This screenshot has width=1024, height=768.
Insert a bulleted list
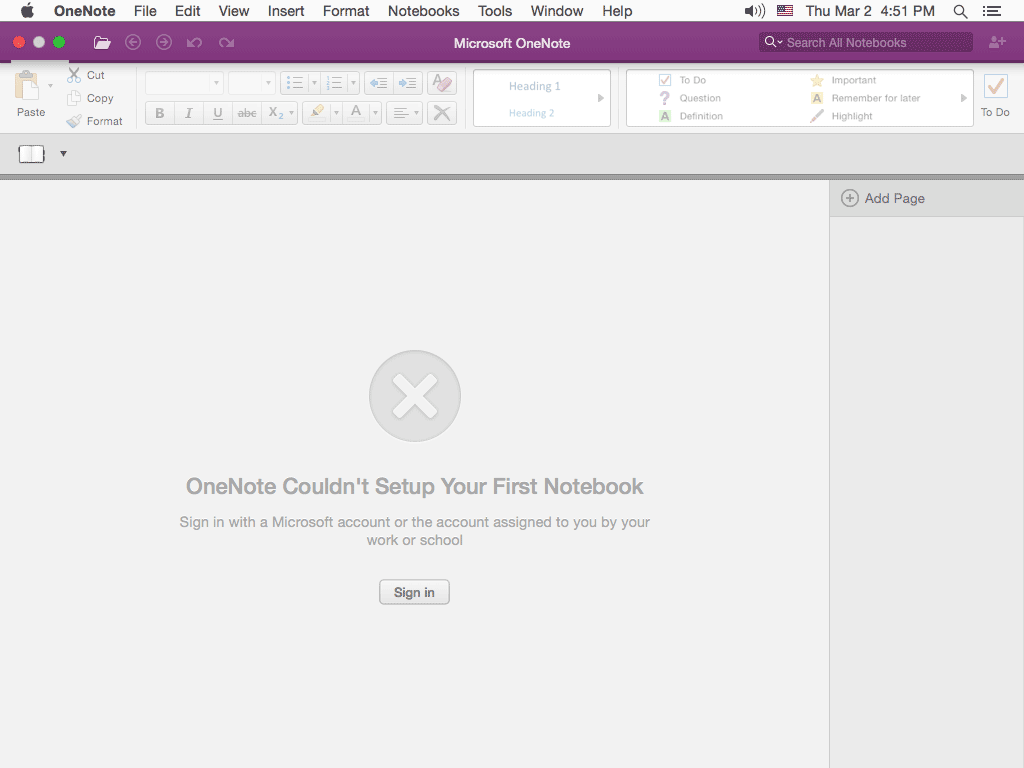pyautogui.click(x=295, y=84)
